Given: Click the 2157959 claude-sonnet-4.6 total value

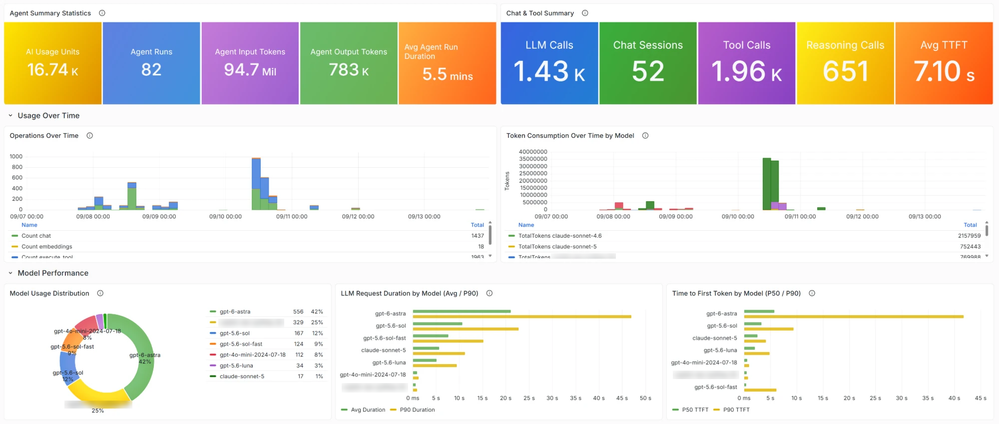Looking at the screenshot, I should [967, 236].
